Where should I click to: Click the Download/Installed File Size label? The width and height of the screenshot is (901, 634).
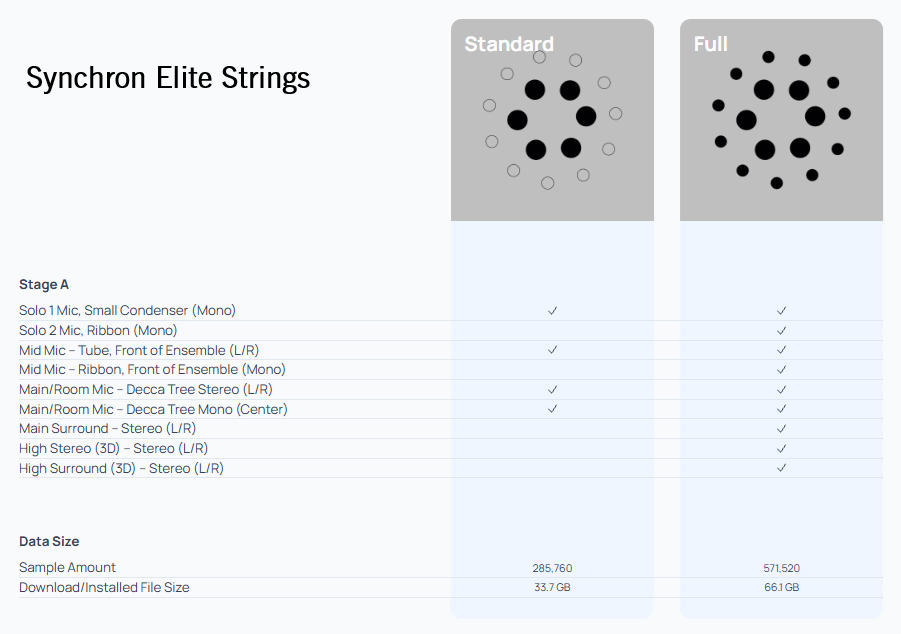(x=104, y=587)
